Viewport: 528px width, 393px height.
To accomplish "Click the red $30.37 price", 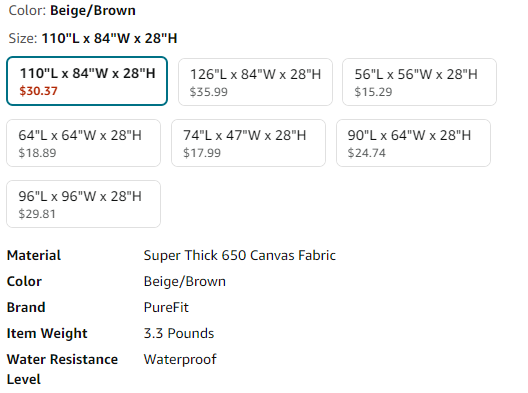I will click(x=38, y=91).
